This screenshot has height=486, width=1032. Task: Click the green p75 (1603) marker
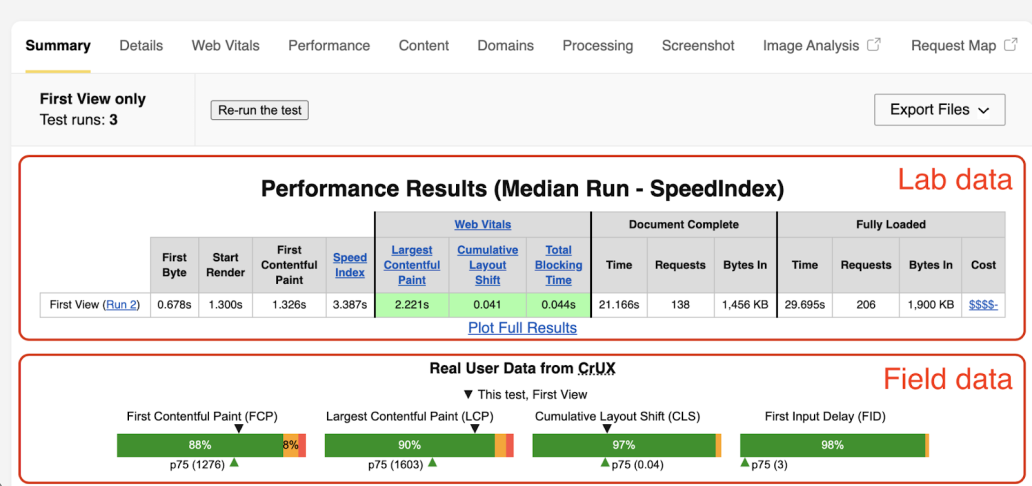432,463
